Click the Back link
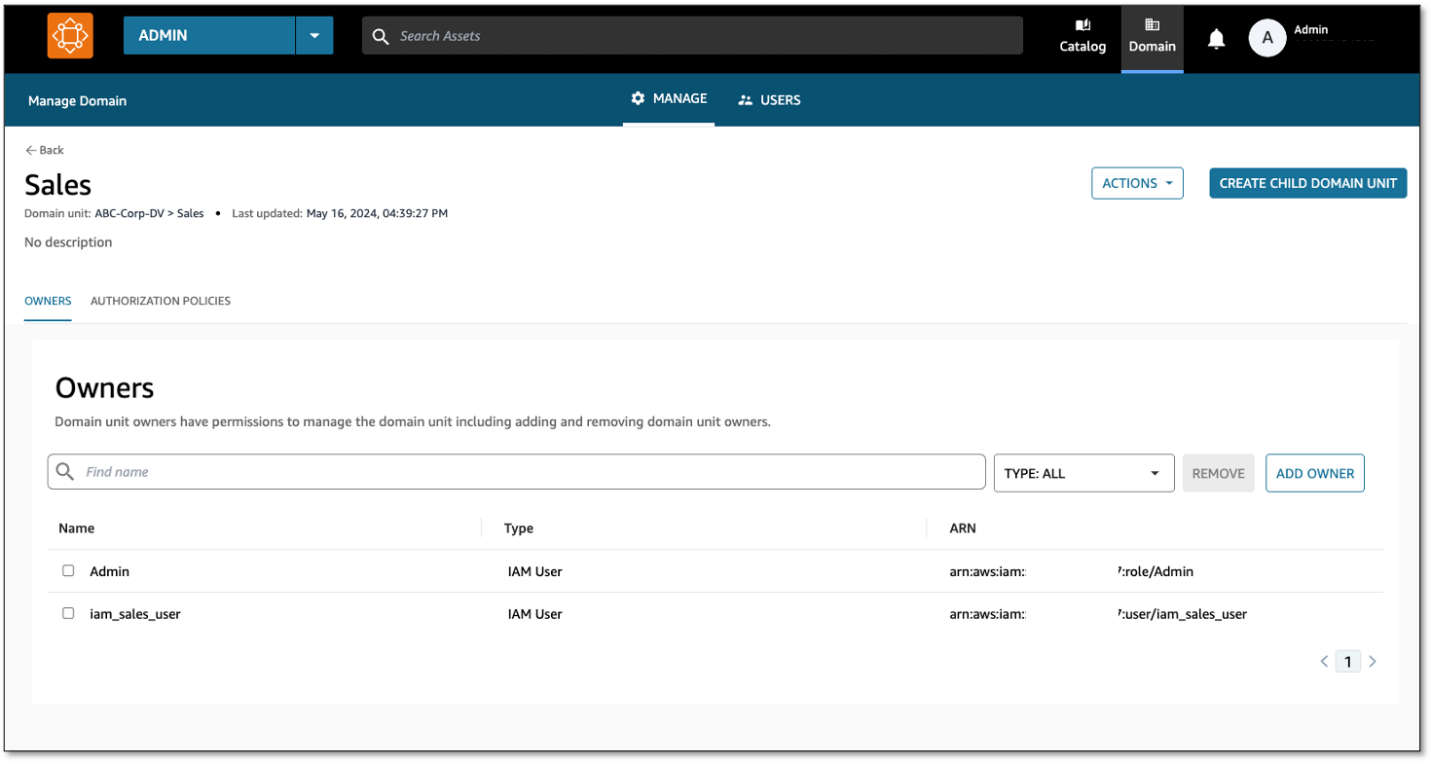This screenshot has width=1431, height=764. click(44, 150)
